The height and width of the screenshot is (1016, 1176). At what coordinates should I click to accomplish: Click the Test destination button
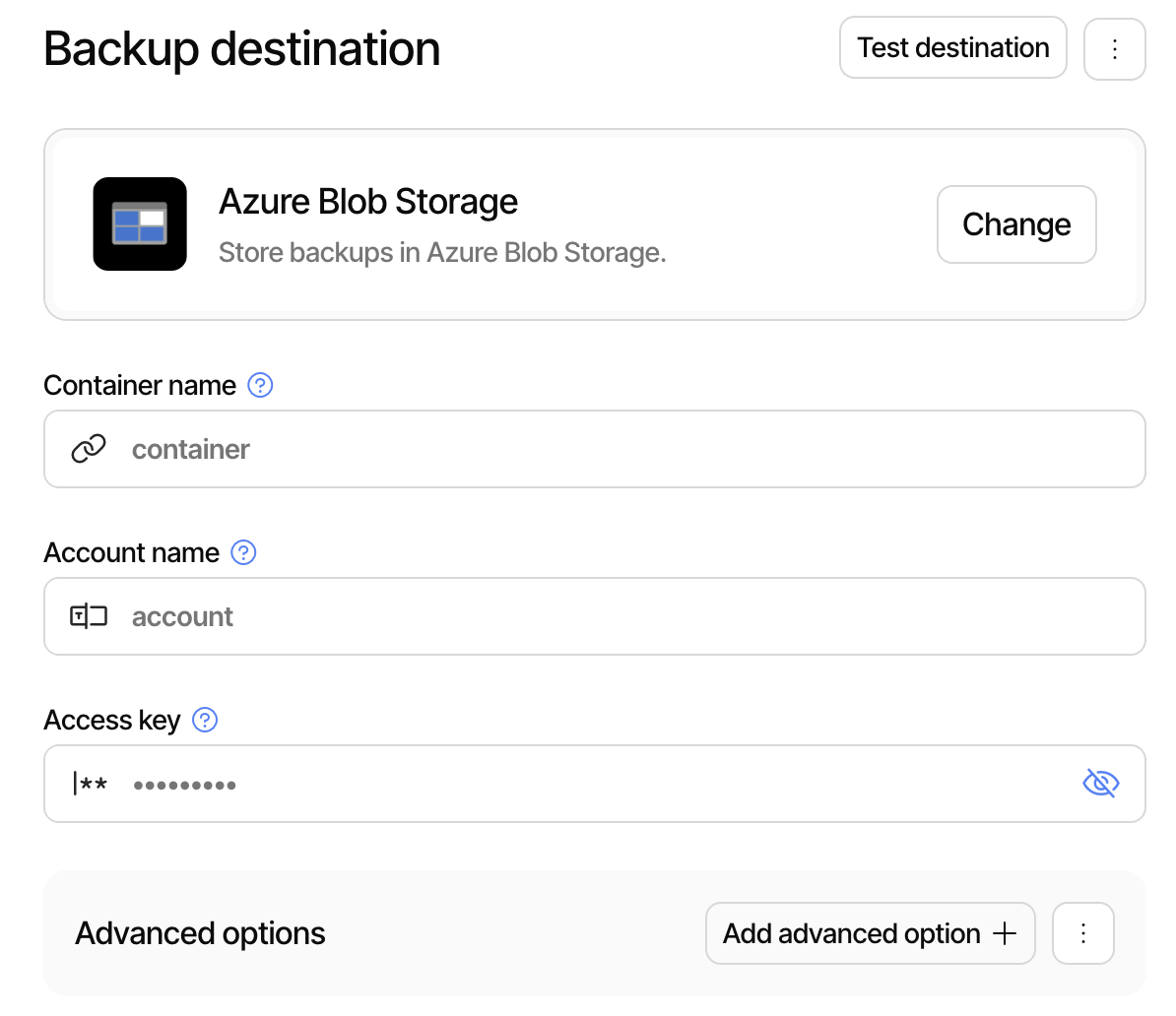tap(951, 46)
